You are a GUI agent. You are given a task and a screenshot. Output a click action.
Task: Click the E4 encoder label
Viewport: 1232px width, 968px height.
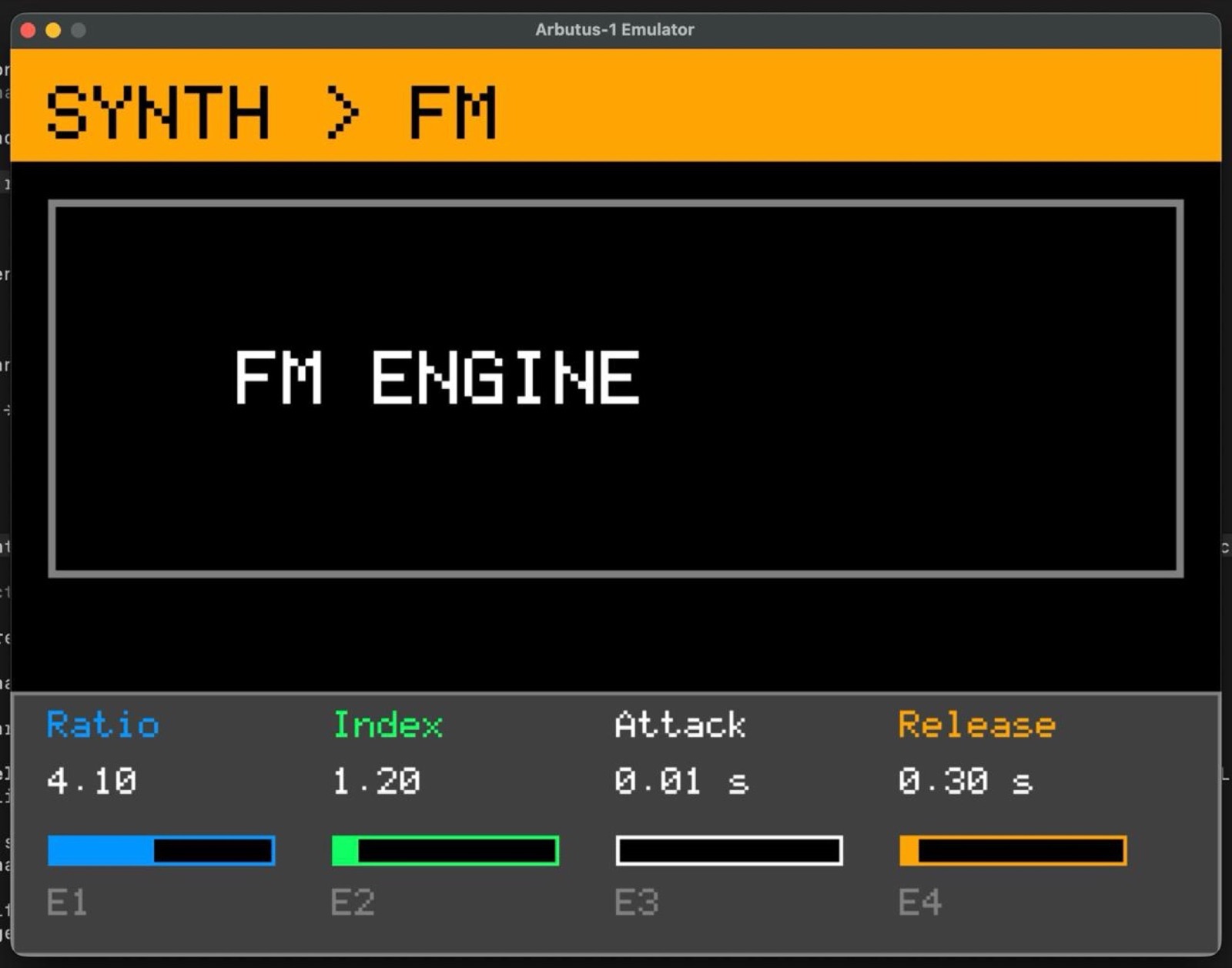920,903
